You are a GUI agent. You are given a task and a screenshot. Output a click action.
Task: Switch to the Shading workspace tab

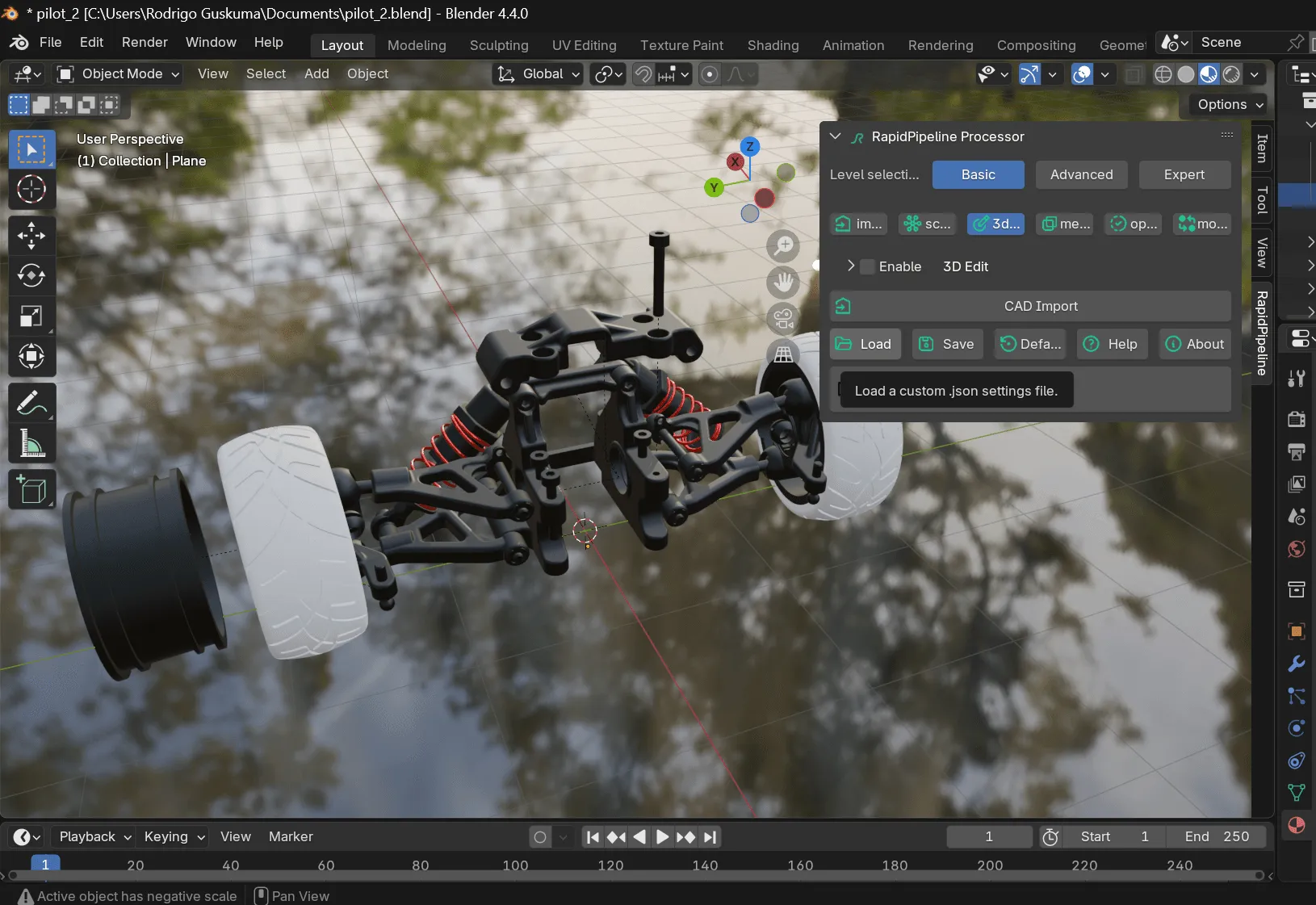click(773, 45)
